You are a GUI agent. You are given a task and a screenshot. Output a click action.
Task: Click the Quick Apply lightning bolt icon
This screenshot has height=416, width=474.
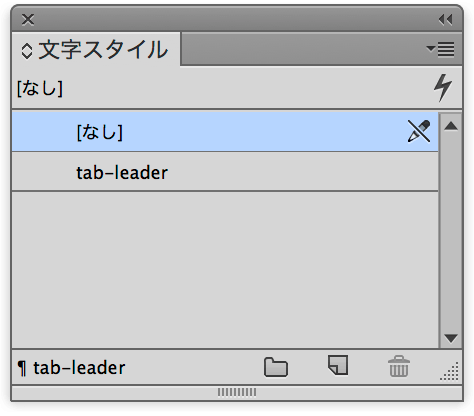point(443,87)
